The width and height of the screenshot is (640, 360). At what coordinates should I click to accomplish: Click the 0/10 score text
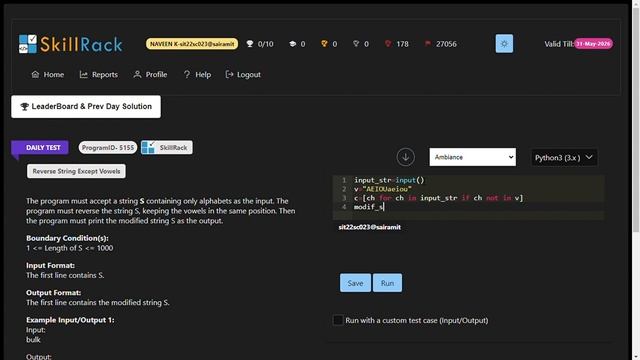(x=265, y=44)
